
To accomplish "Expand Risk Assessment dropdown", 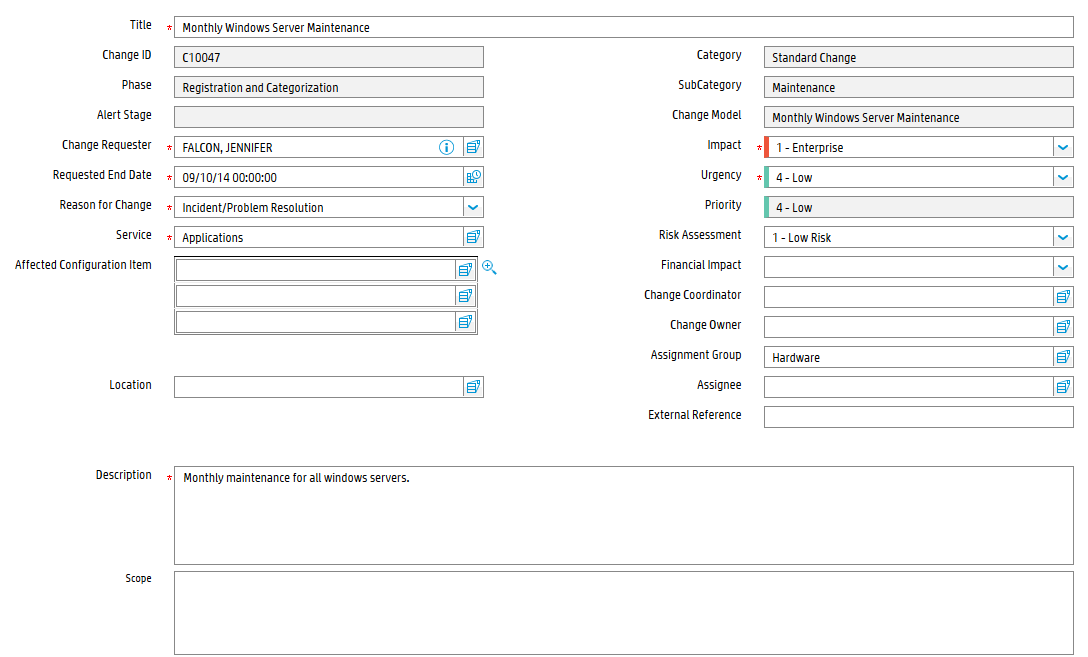I will click(x=1063, y=237).
